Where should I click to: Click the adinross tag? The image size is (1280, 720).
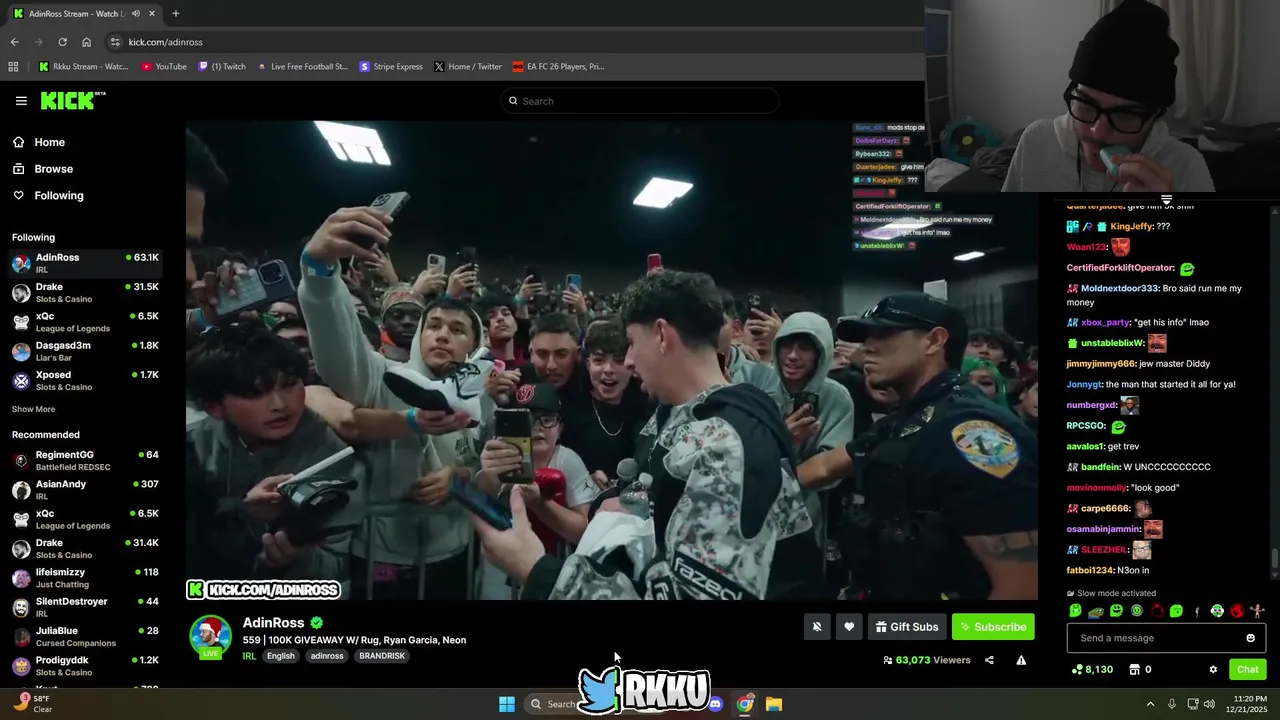327,656
